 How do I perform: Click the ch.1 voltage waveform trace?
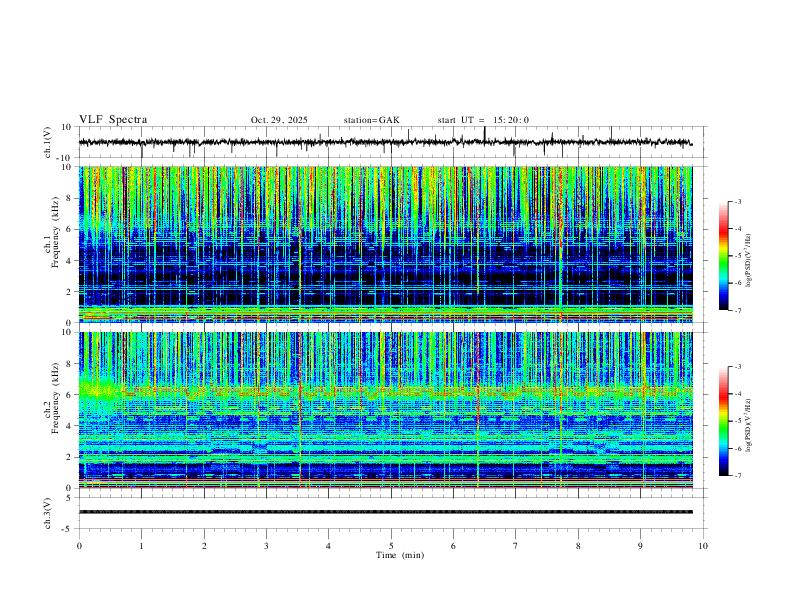385,142
